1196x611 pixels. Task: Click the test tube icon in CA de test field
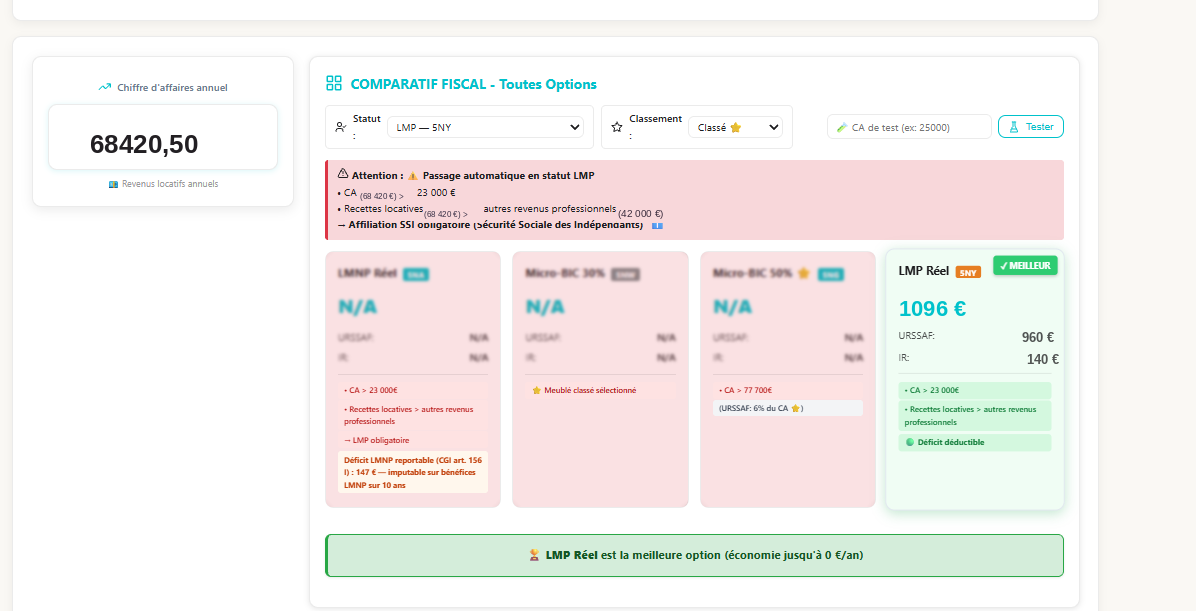[x=842, y=127]
